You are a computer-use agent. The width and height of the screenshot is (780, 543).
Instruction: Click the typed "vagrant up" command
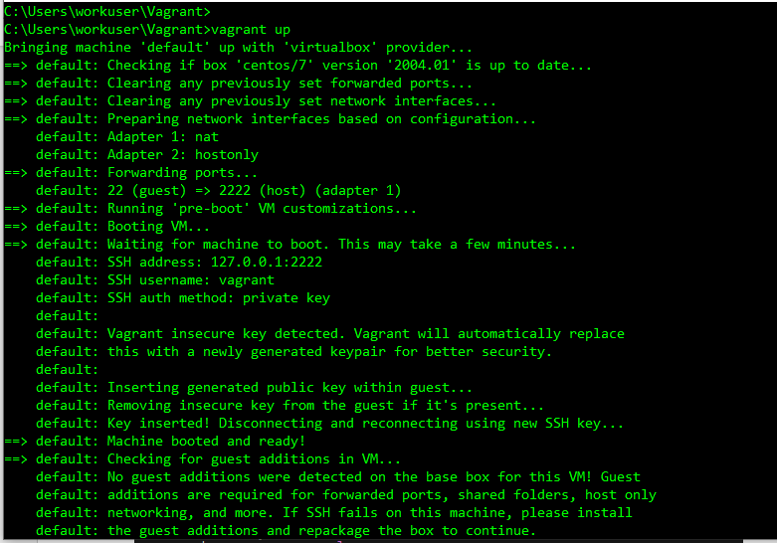point(250,29)
